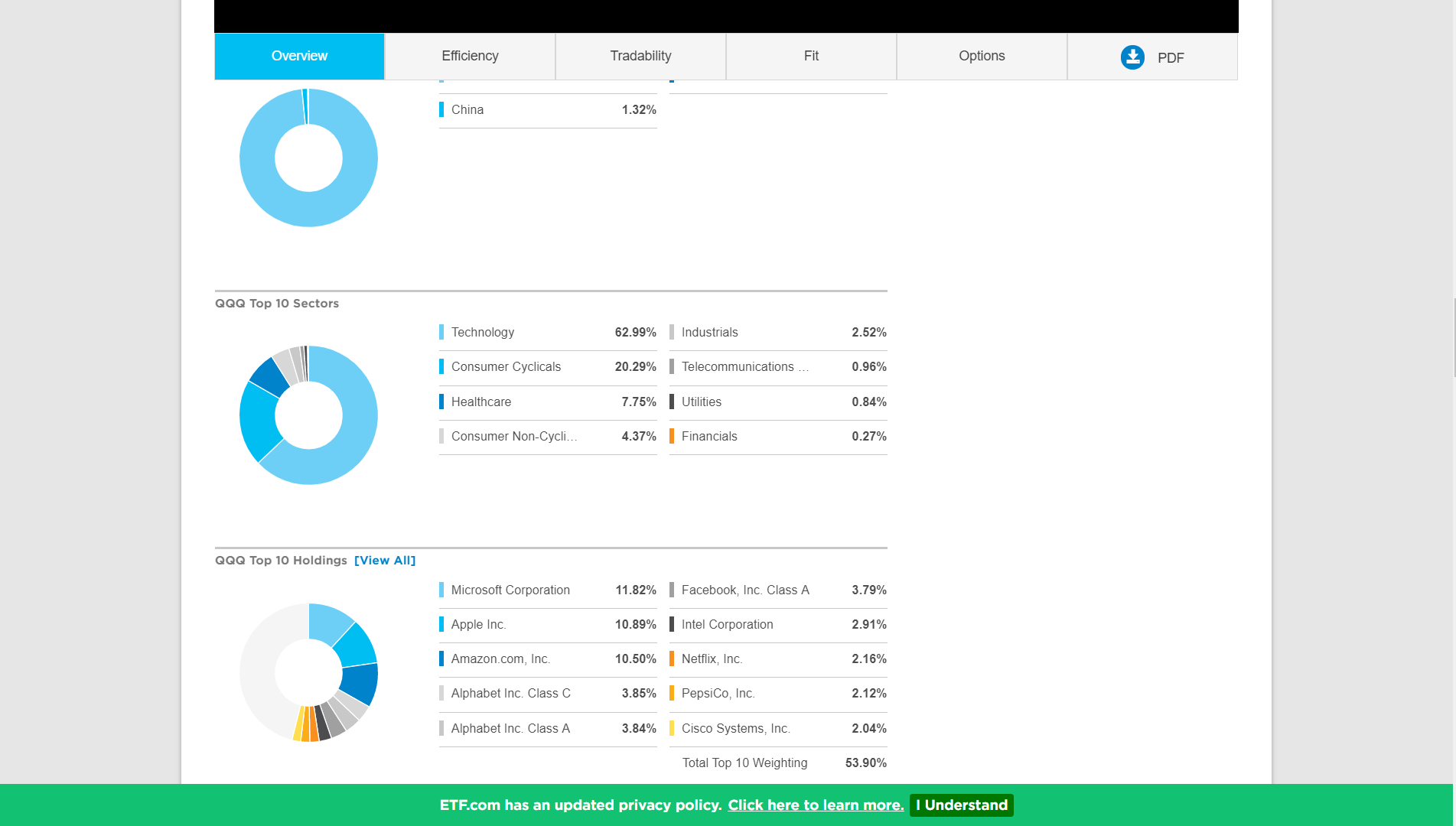
Task: Click the 2.04% Cisco weighting
Action: pyautogui.click(x=869, y=728)
